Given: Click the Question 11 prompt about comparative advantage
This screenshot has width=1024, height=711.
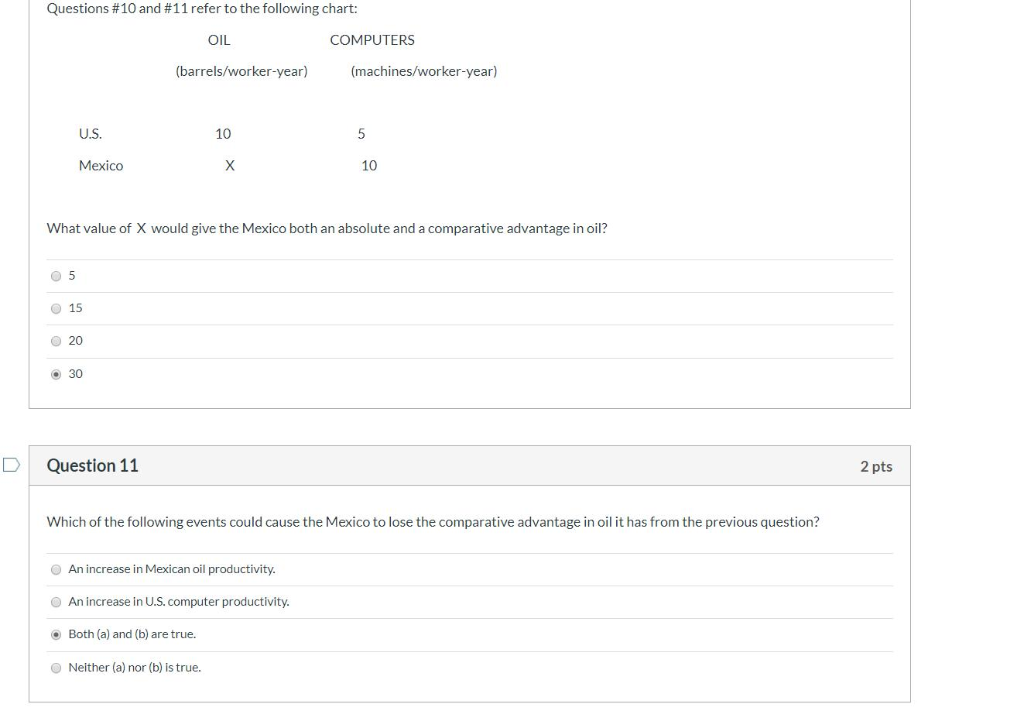Looking at the screenshot, I should 432,521.
